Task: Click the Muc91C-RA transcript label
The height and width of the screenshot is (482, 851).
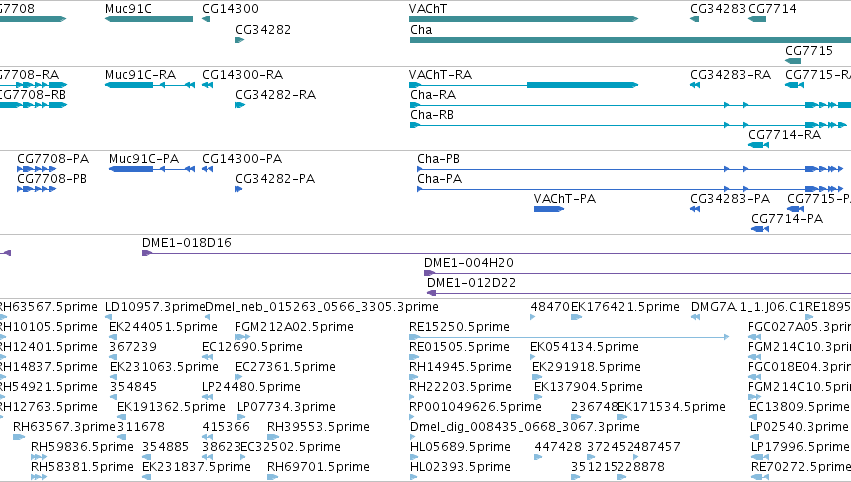Action: click(140, 75)
